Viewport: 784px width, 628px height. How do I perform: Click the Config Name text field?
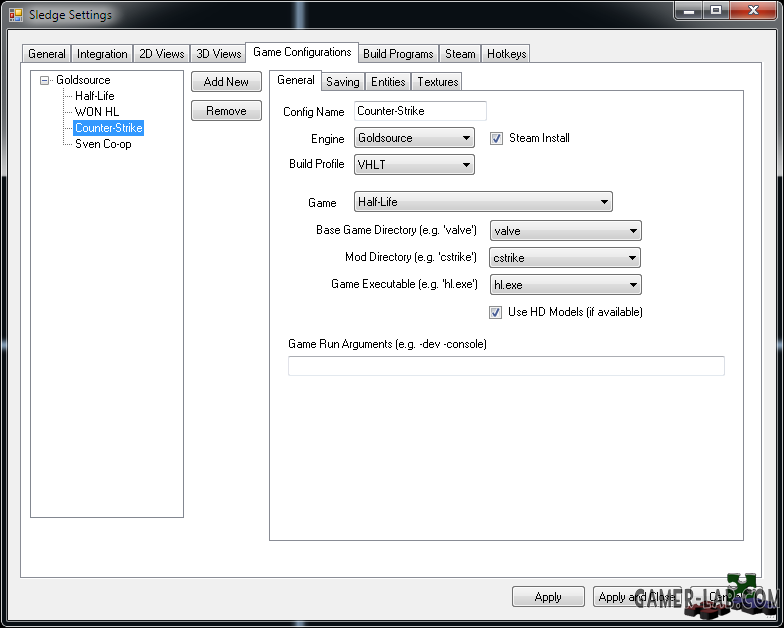coord(420,111)
